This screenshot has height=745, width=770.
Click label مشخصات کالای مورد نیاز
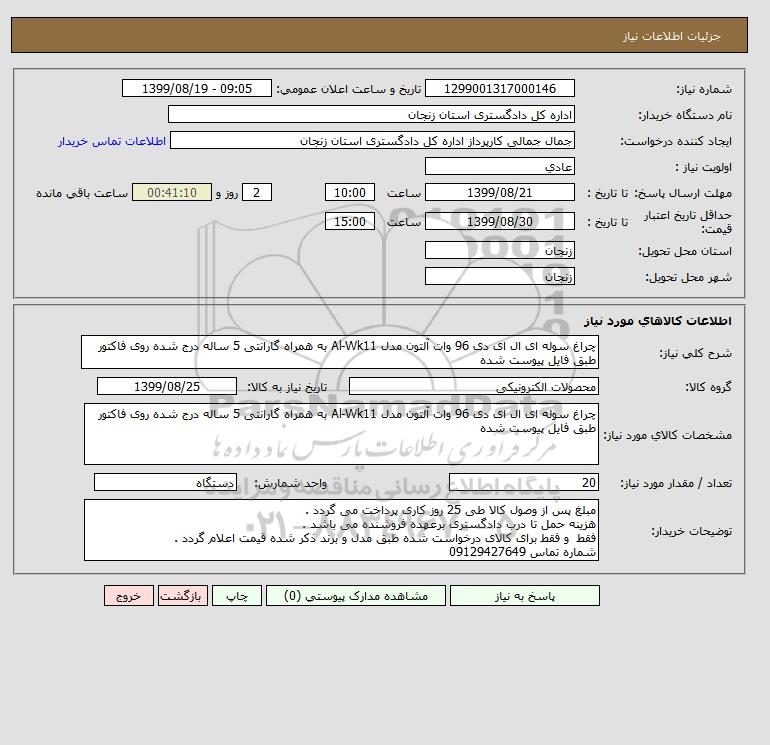(667, 435)
